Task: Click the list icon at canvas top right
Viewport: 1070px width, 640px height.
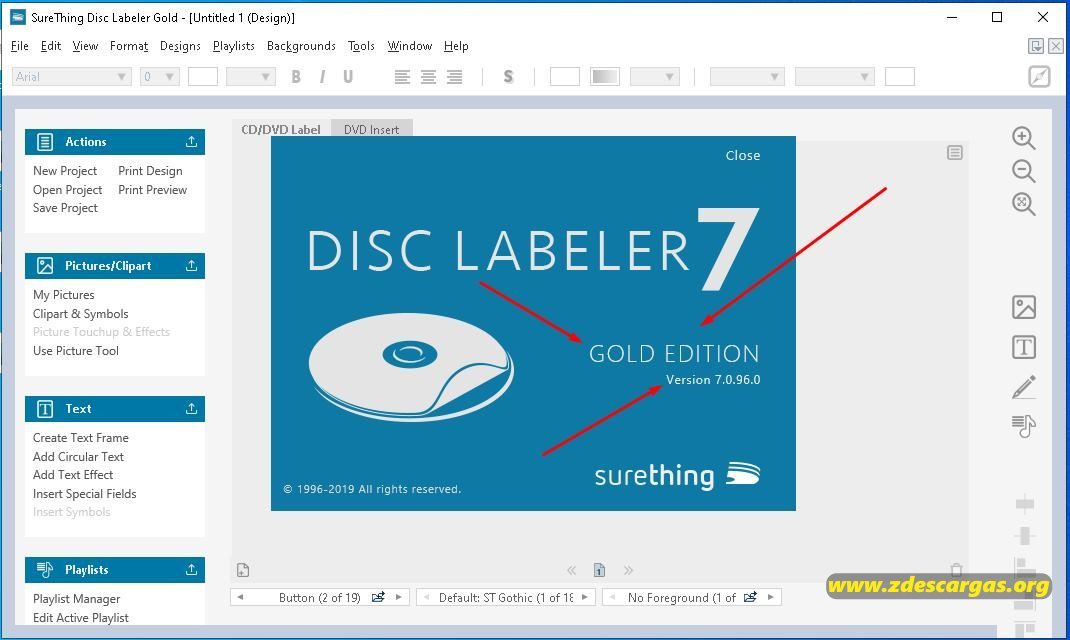Action: [x=955, y=152]
